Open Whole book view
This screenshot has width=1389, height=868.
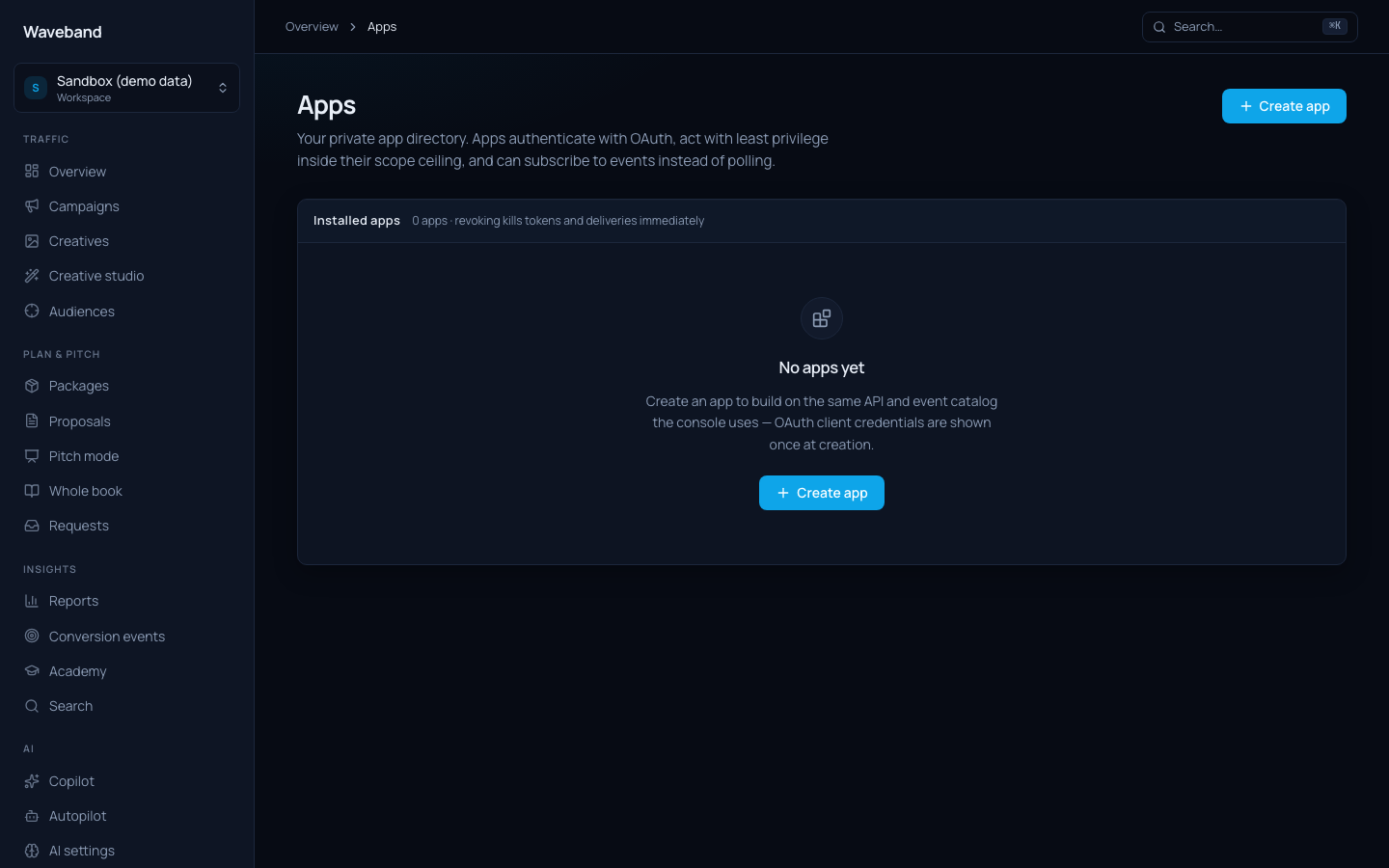pyautogui.click(x=126, y=491)
